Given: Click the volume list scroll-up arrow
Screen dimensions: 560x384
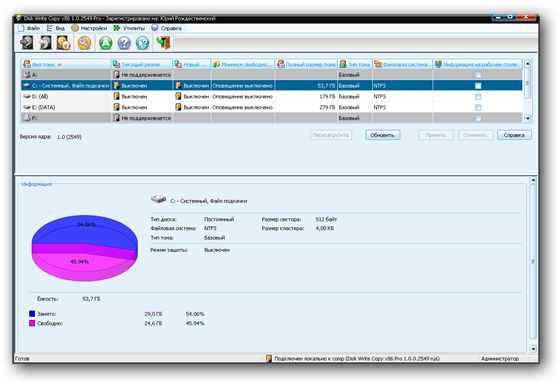Looking at the screenshot, I should [528, 64].
